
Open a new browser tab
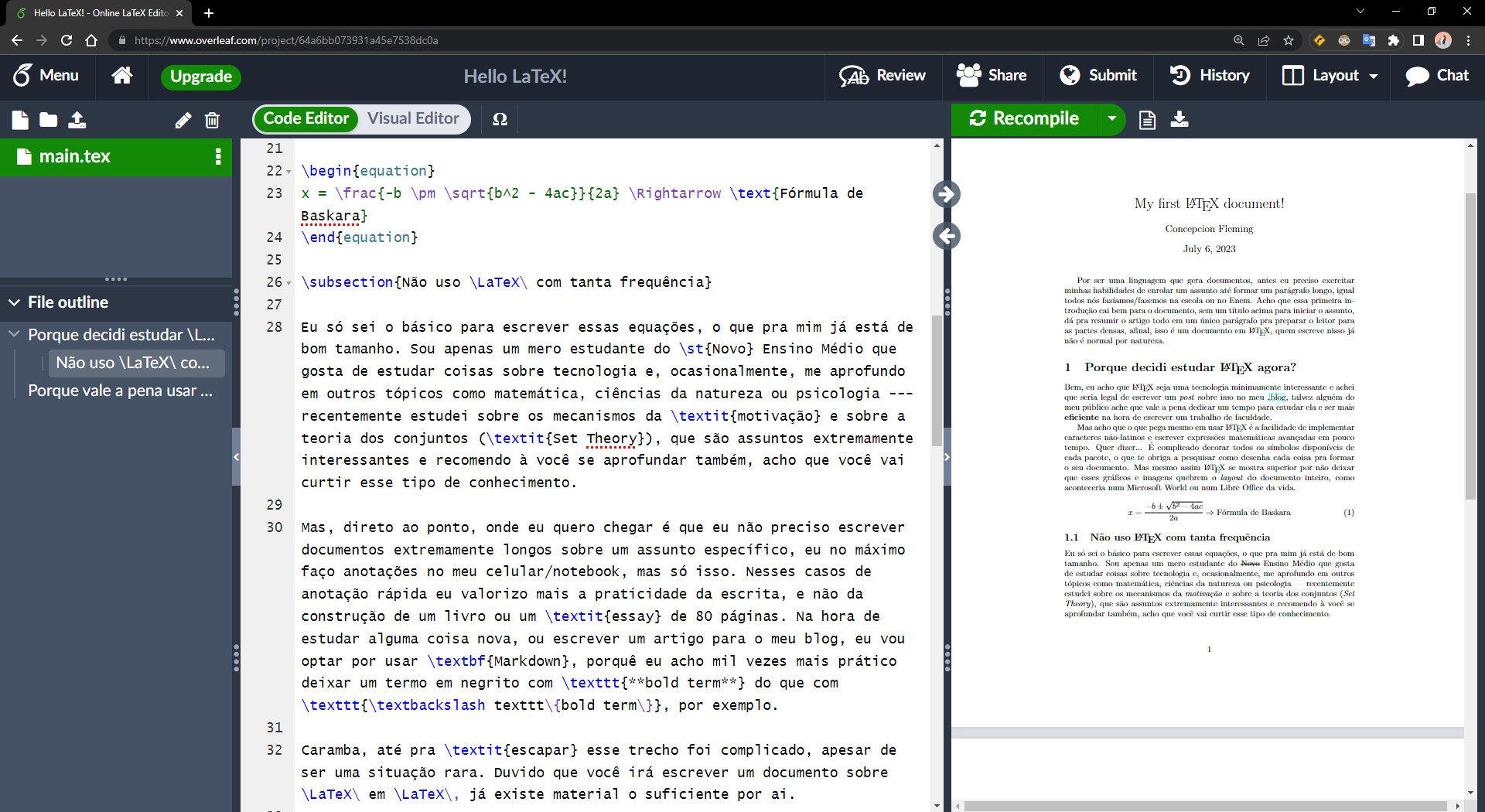tap(209, 13)
